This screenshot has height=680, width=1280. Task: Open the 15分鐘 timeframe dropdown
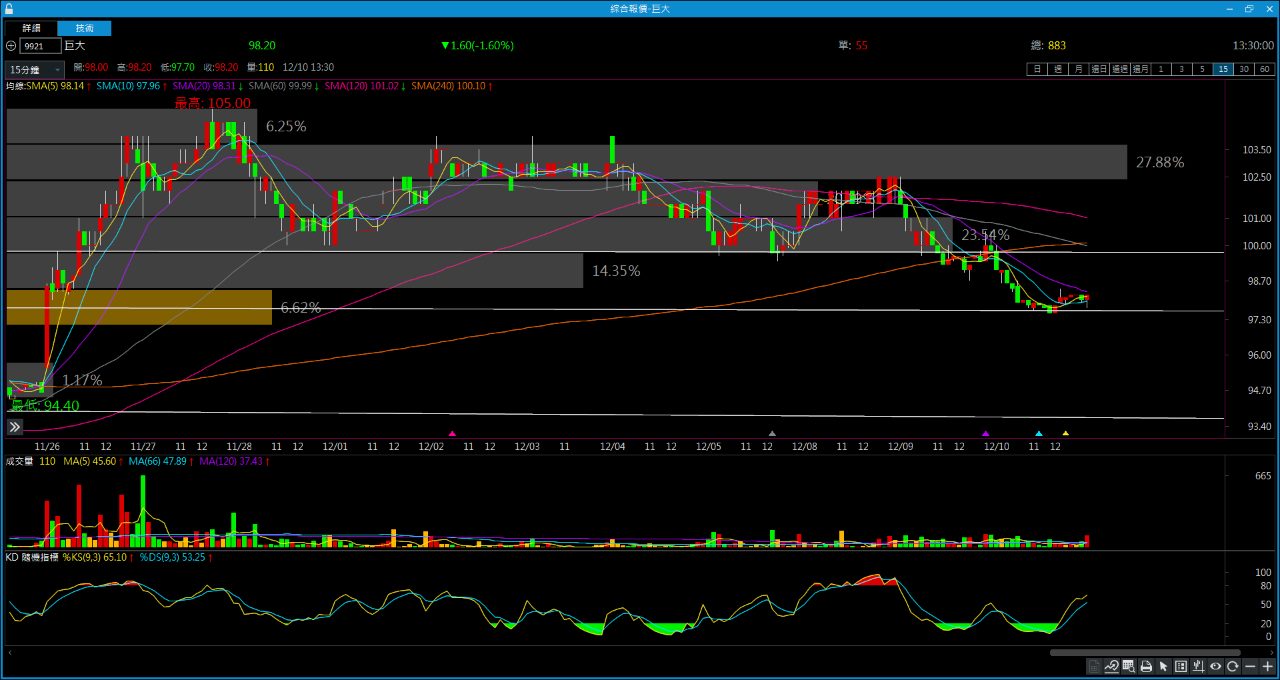point(34,69)
